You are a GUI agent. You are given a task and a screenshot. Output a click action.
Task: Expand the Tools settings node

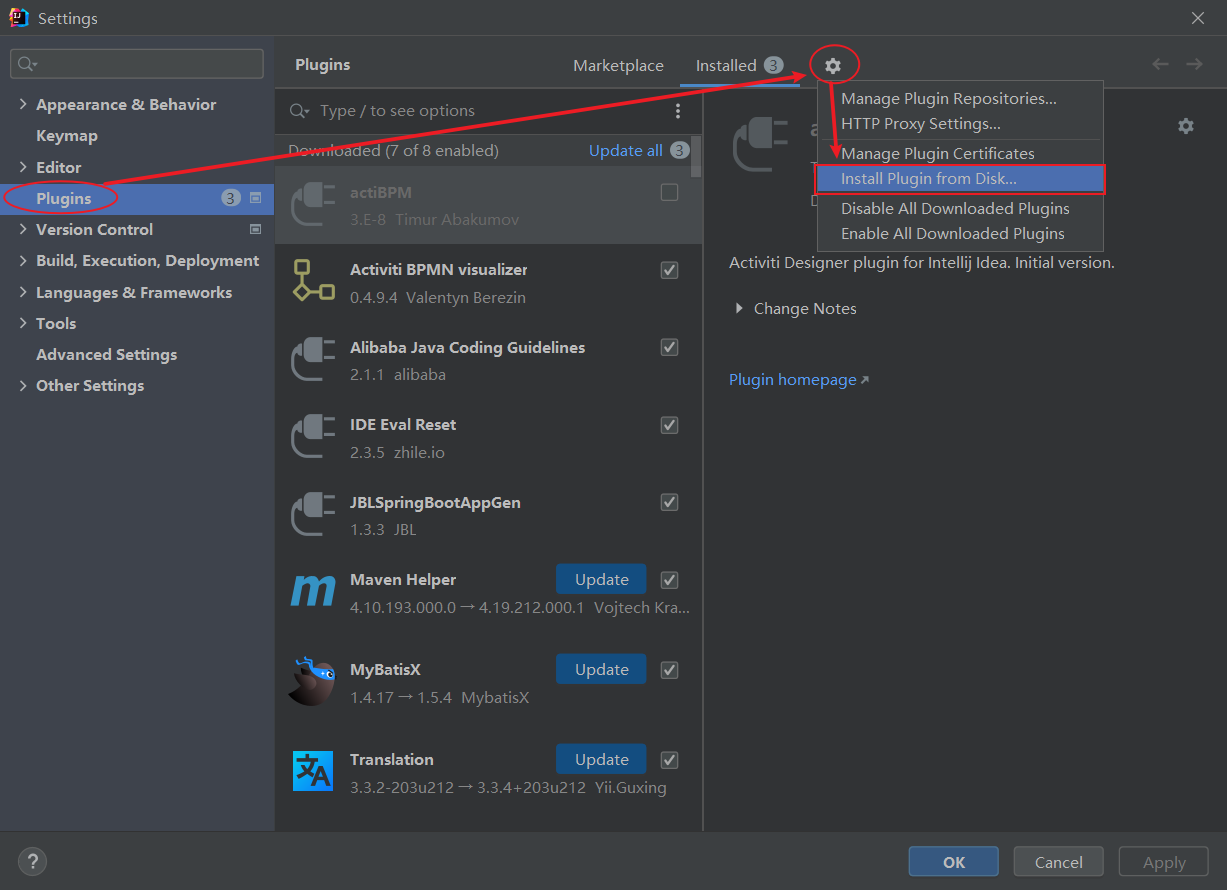pos(23,323)
